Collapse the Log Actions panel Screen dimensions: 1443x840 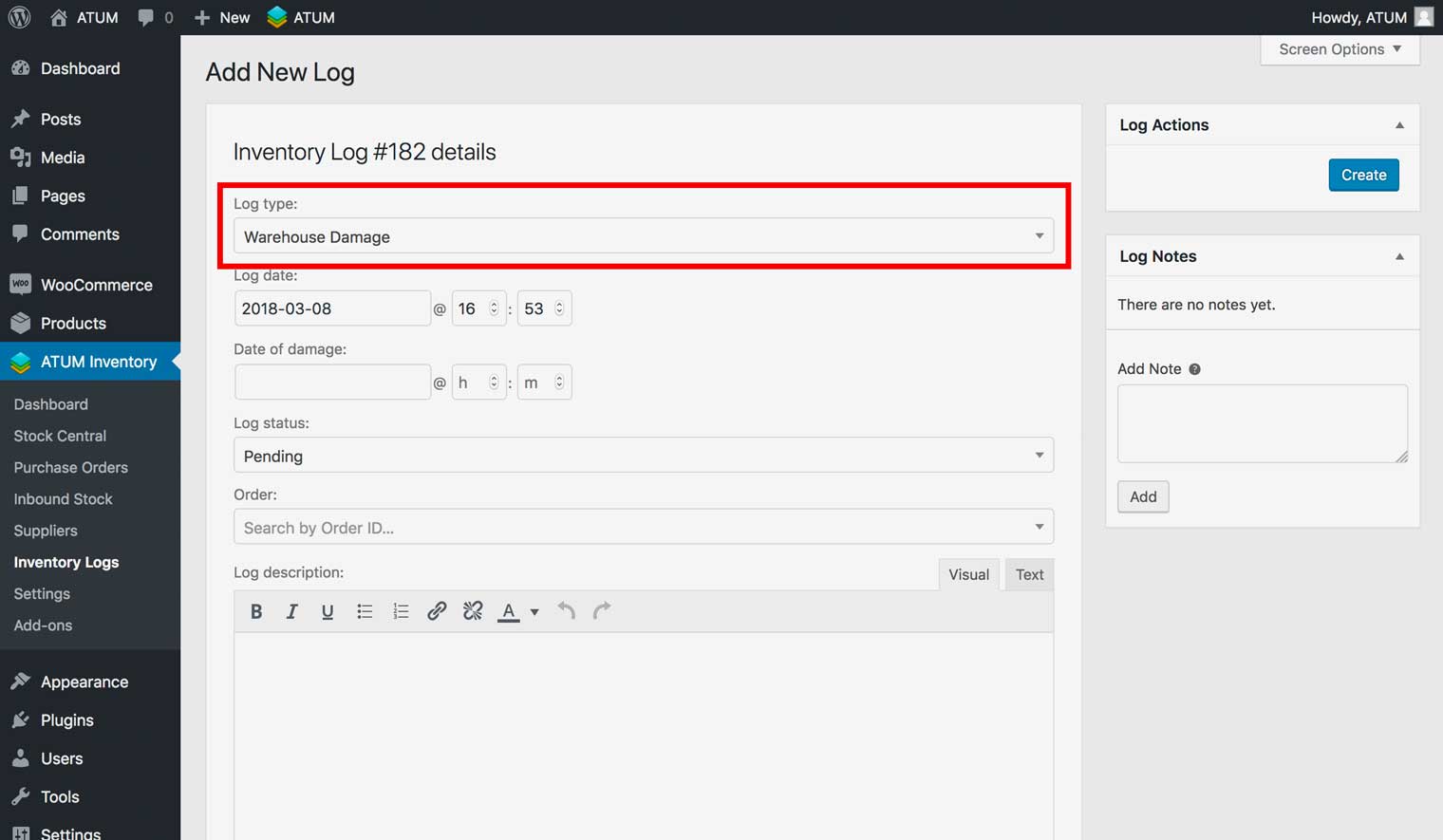pos(1399,125)
